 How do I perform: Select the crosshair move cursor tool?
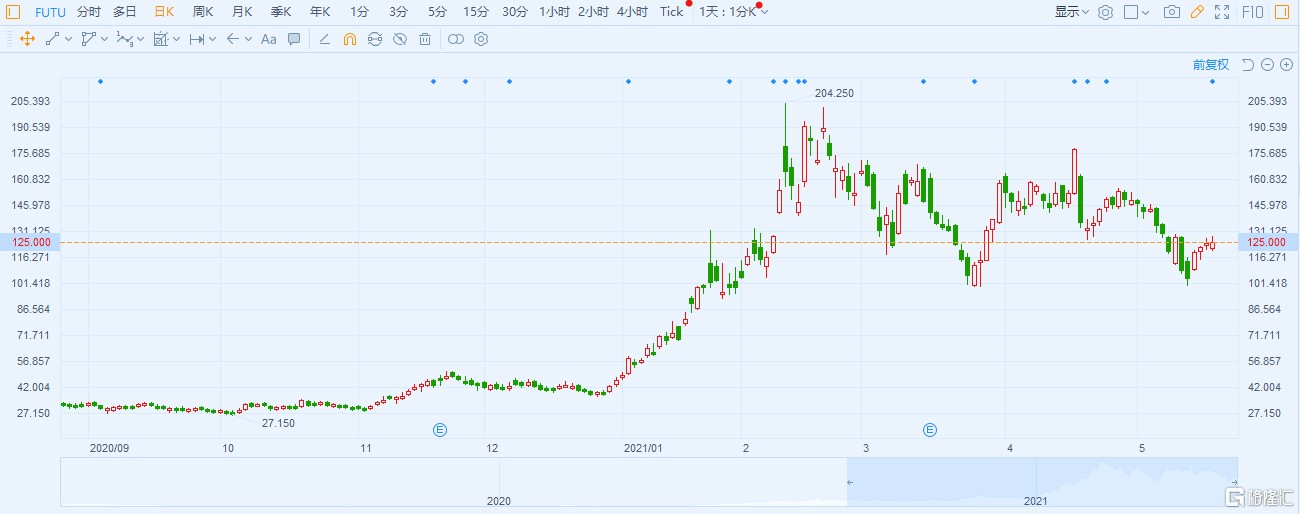point(27,39)
